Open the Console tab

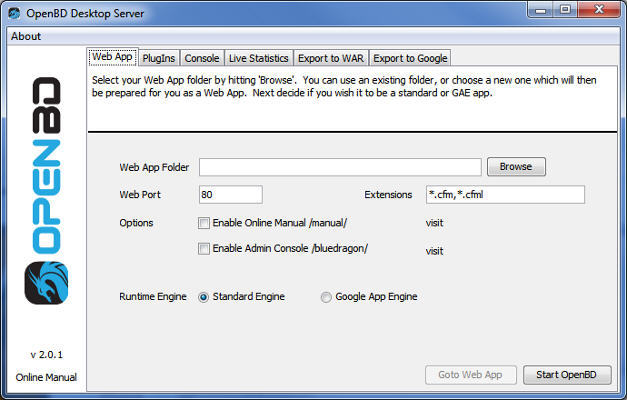[x=201, y=58]
